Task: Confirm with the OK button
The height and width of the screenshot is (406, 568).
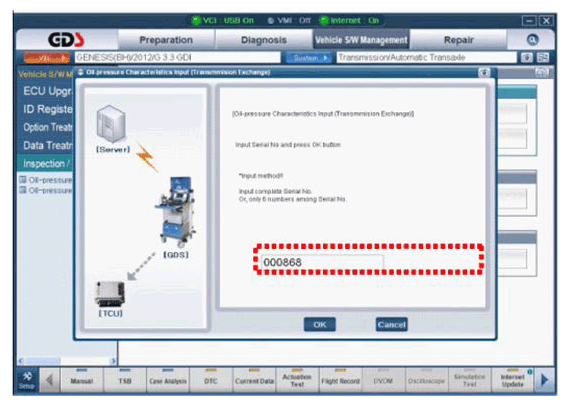Action: pyautogui.click(x=320, y=325)
